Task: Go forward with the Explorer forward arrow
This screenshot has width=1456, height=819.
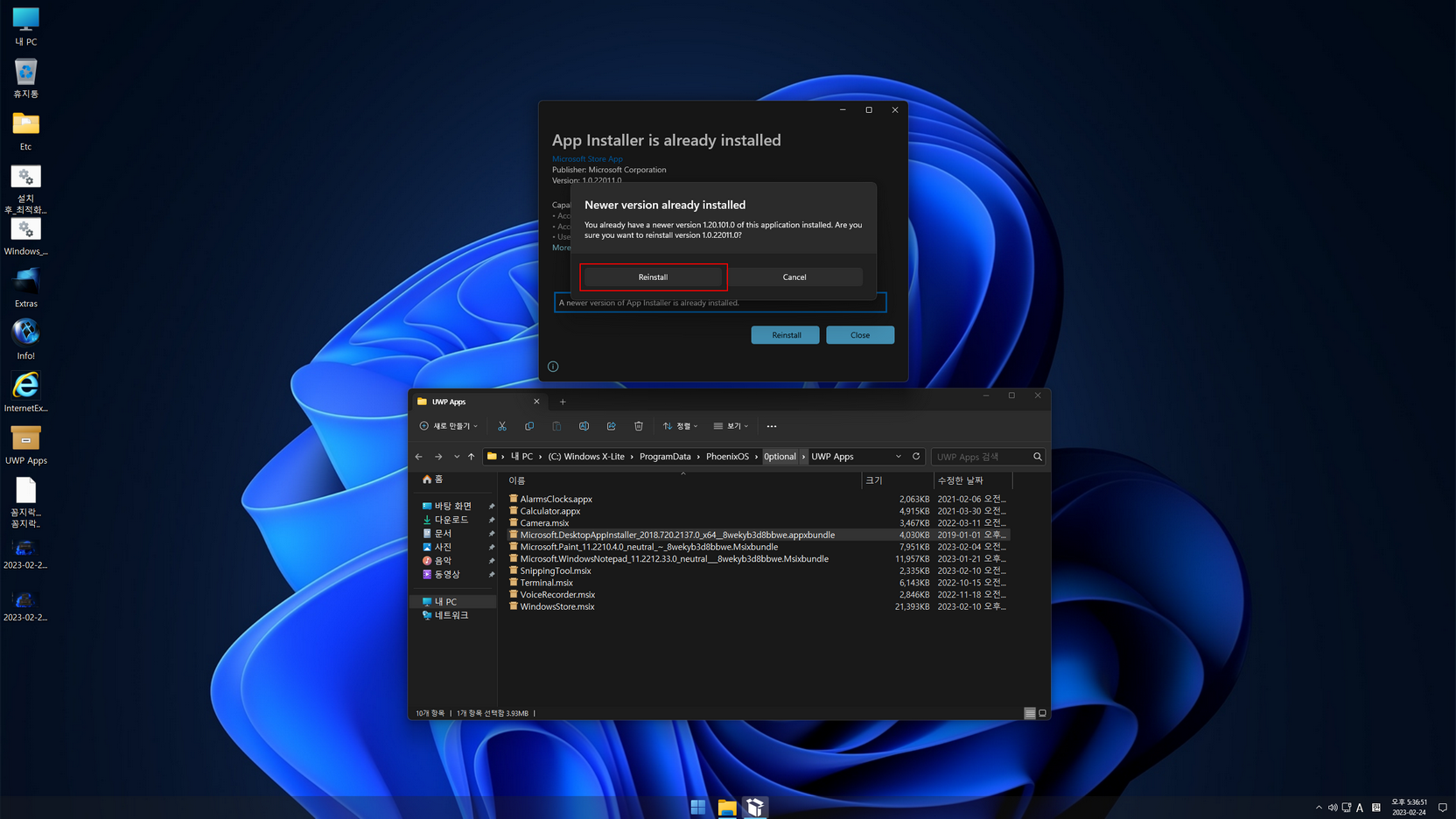Action: pyautogui.click(x=438, y=457)
